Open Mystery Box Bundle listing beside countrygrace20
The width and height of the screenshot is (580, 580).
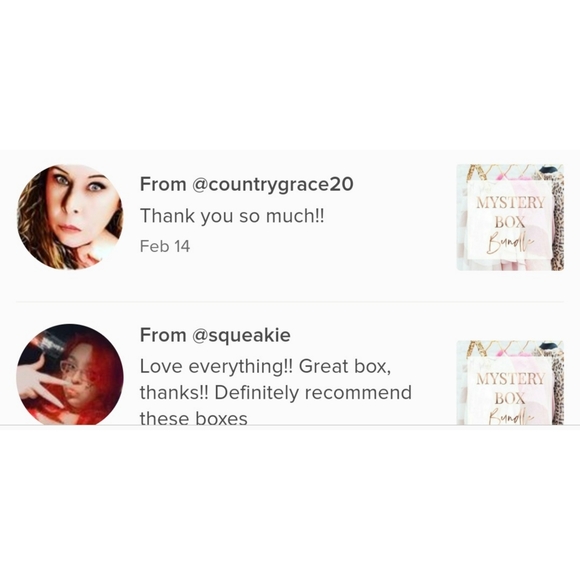pyautogui.click(x=510, y=218)
